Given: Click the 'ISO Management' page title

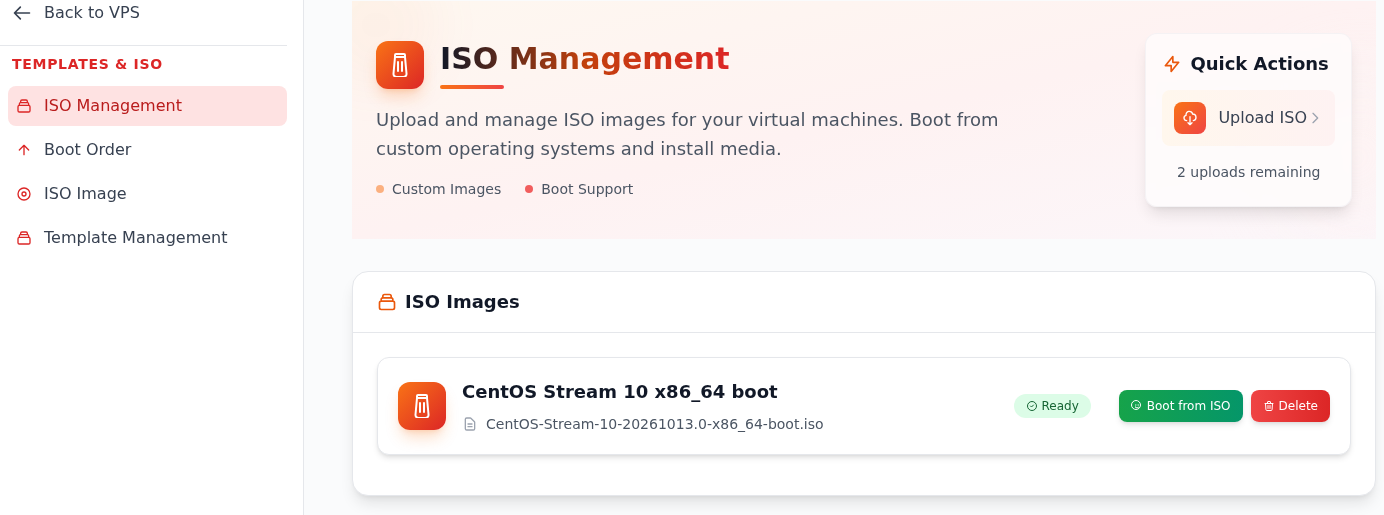Looking at the screenshot, I should [x=585, y=59].
